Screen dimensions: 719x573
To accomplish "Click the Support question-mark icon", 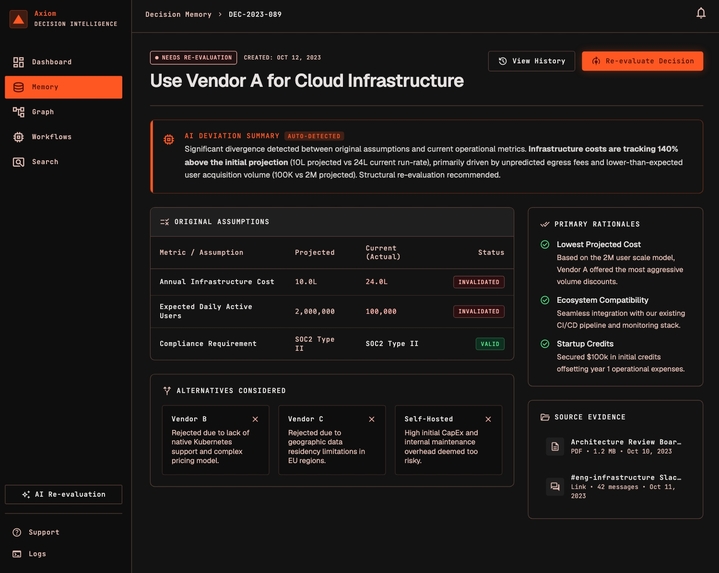I will coord(17,532).
